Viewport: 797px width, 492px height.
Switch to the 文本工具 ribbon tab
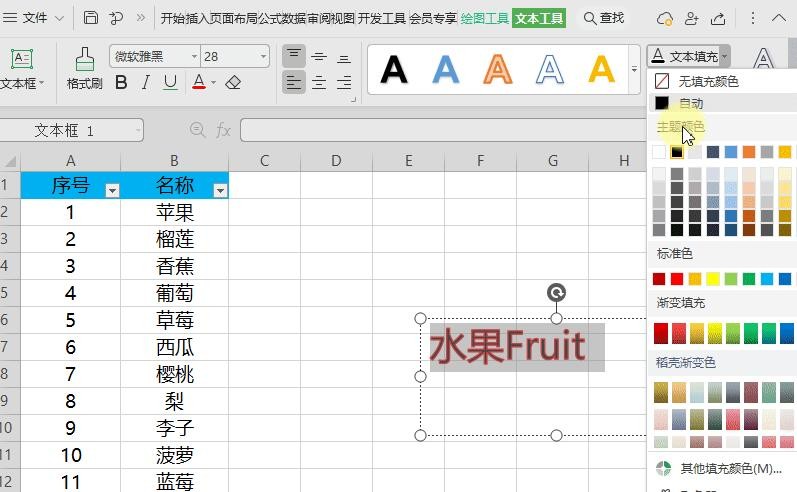tap(539, 18)
